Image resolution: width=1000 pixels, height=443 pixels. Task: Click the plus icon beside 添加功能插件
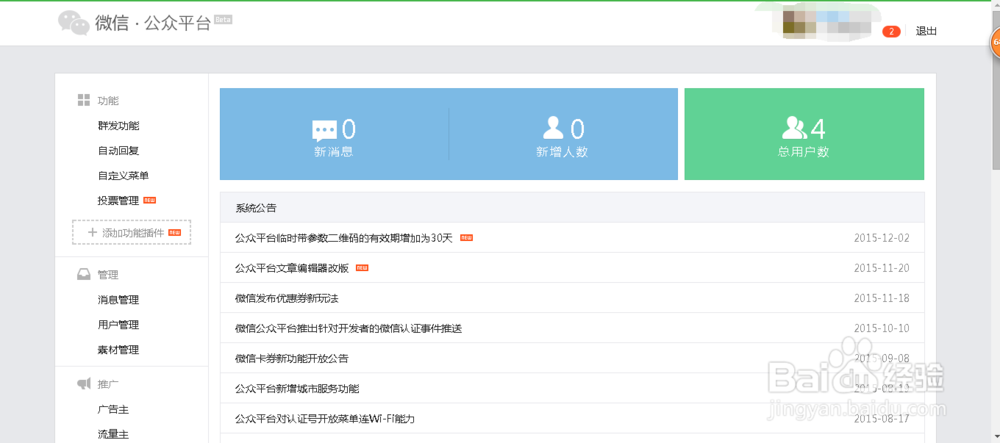92,233
